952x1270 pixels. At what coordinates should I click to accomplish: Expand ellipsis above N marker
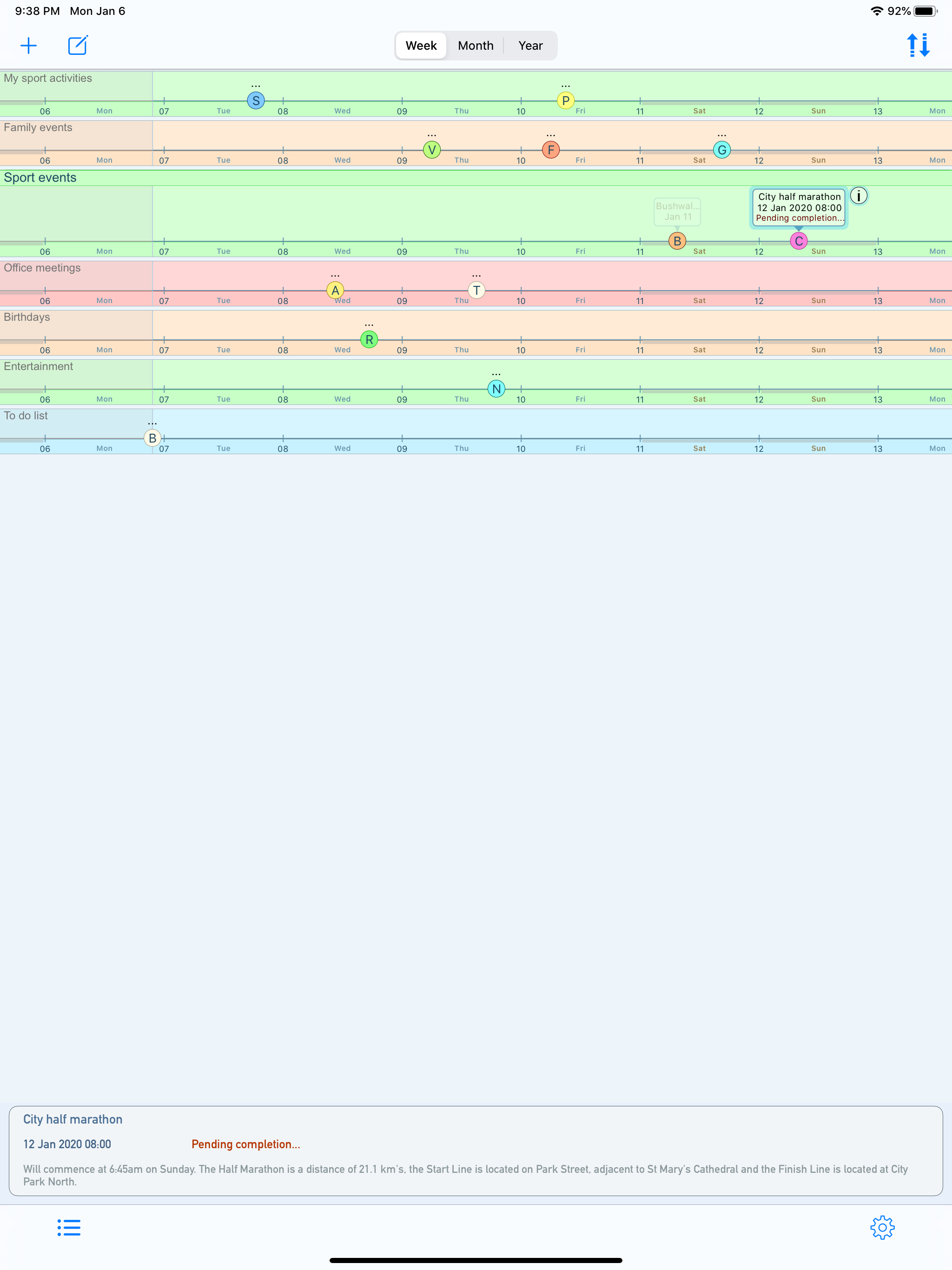coord(496,374)
